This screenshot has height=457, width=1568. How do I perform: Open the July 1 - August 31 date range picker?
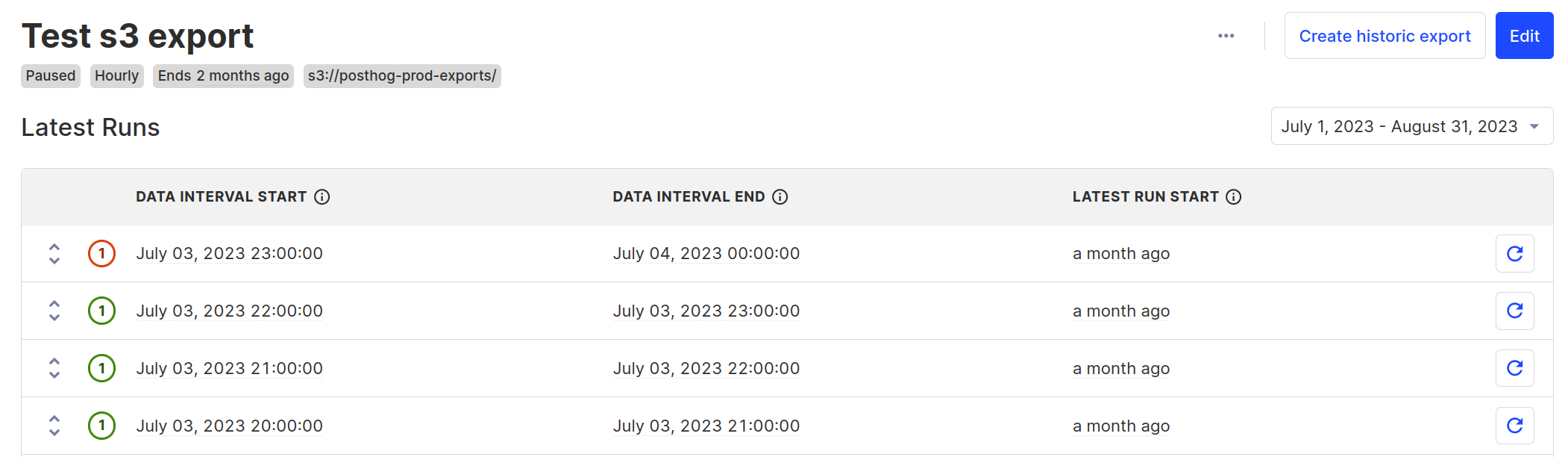[1411, 126]
